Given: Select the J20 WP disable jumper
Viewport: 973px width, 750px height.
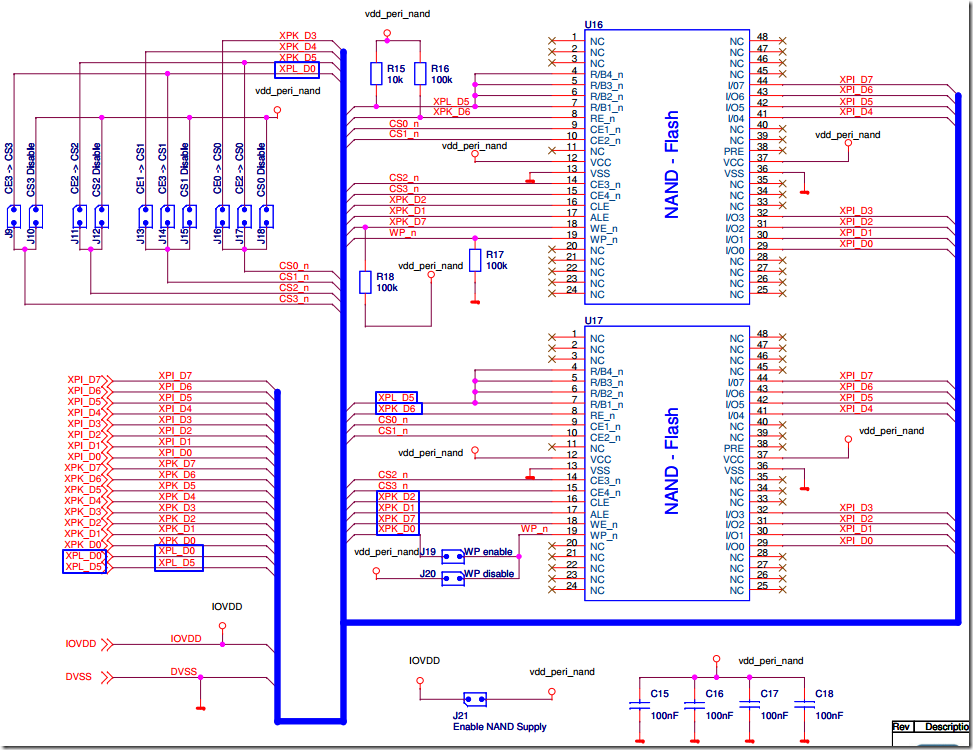Looking at the screenshot, I should 453,579.
